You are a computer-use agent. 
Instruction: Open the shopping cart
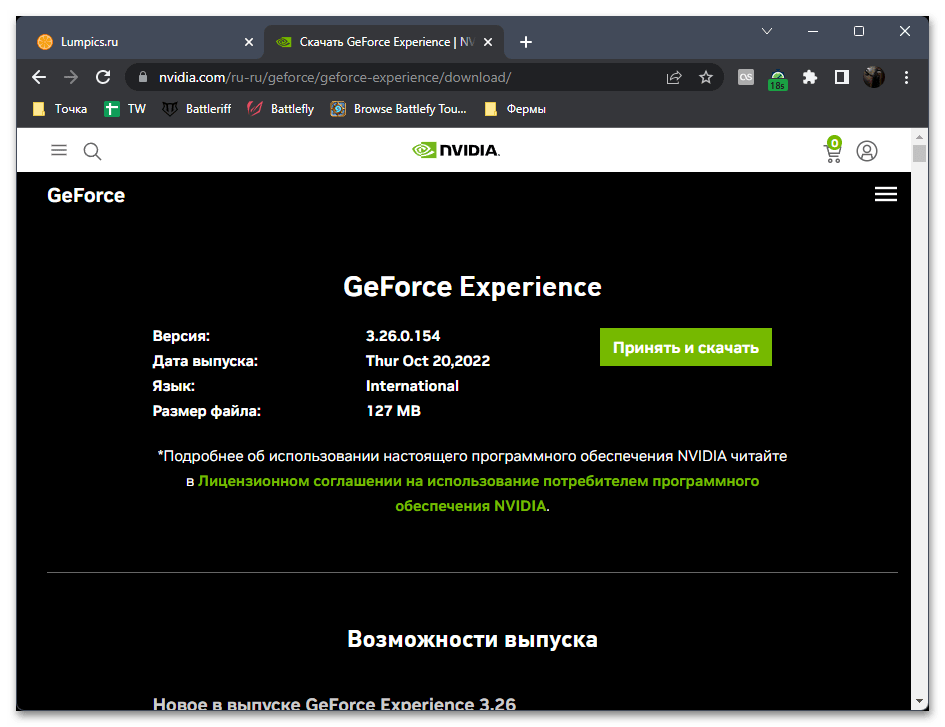[x=833, y=150]
